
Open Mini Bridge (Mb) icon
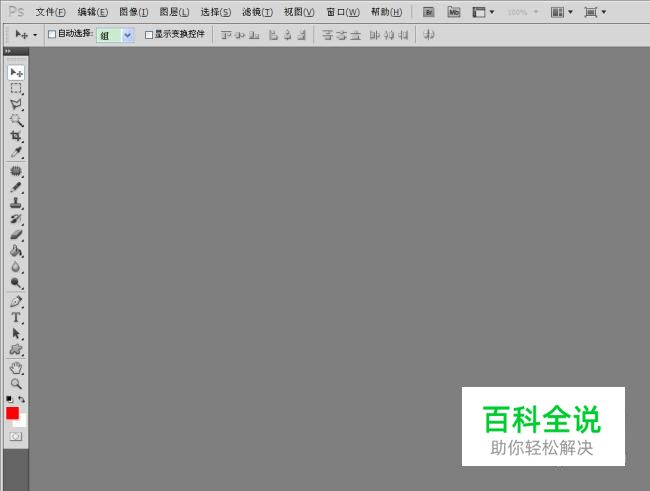coord(454,12)
